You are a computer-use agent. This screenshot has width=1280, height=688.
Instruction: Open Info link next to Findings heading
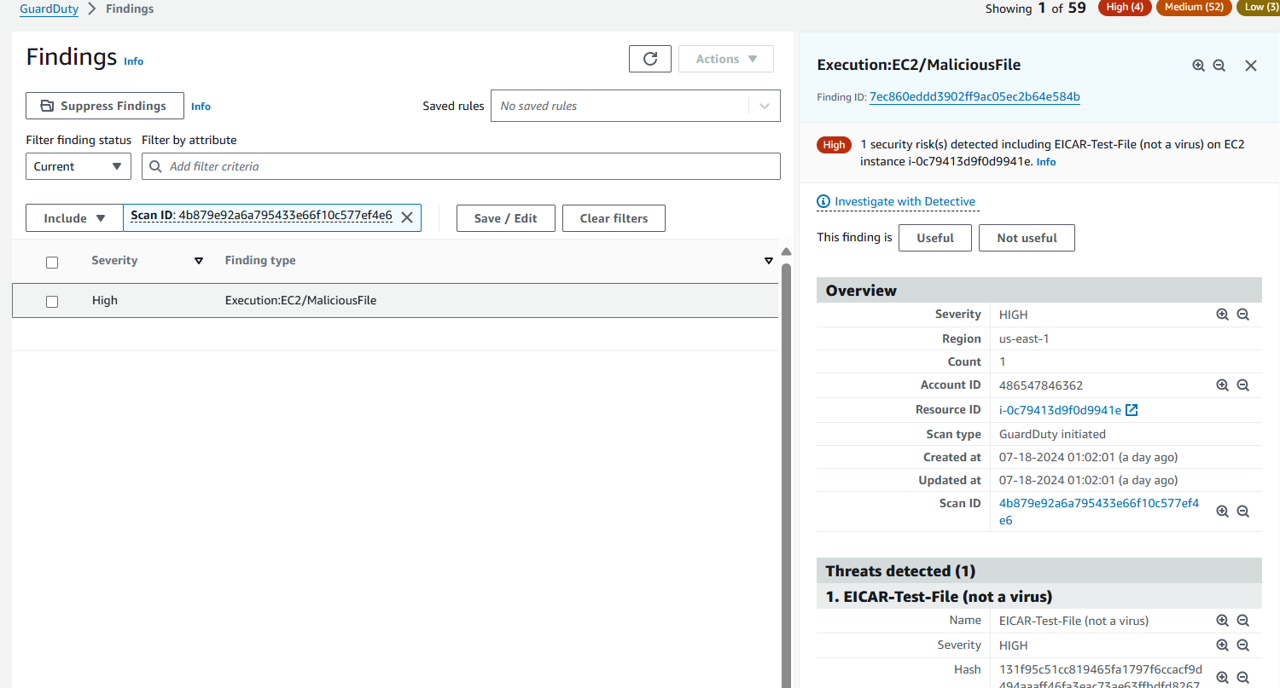point(133,61)
